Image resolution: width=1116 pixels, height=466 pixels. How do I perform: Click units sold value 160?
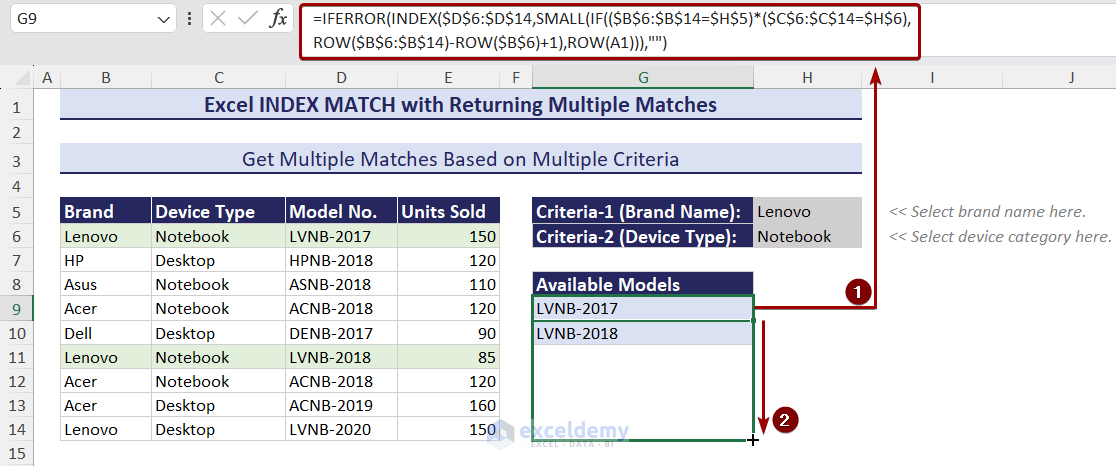(448, 406)
